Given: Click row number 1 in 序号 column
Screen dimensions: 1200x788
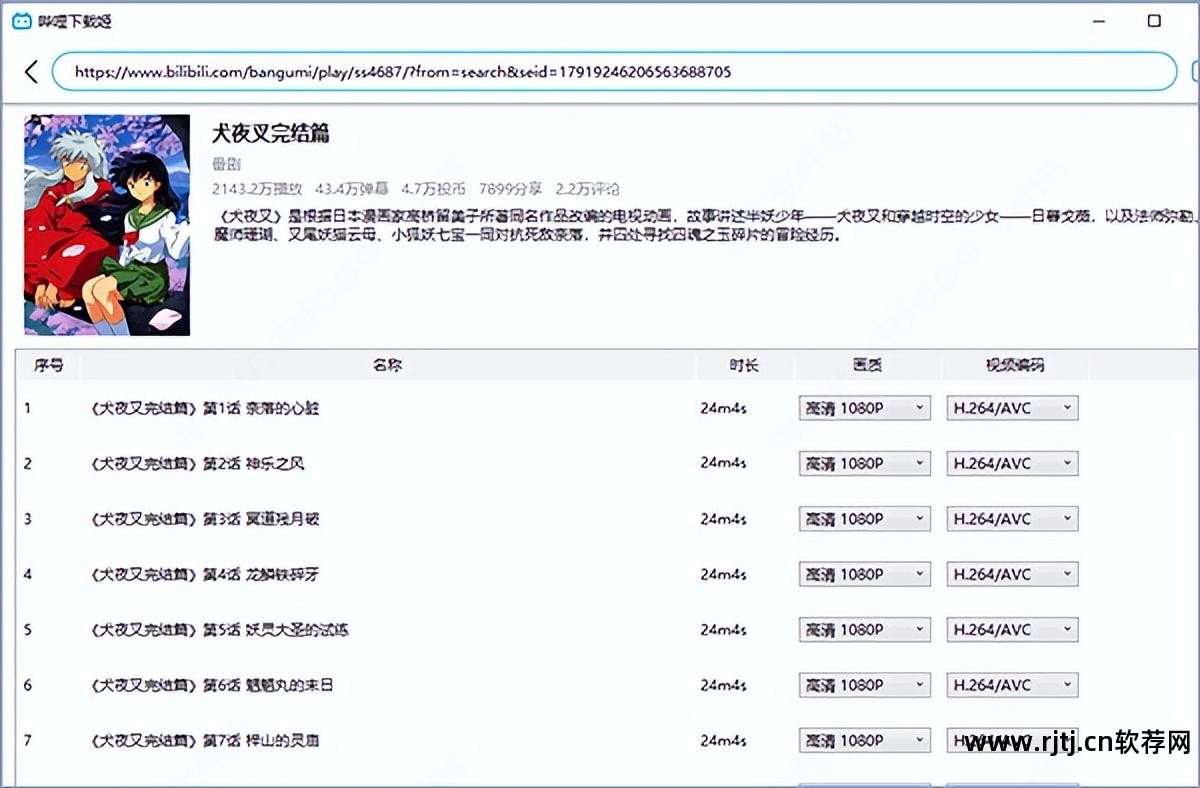Looking at the screenshot, I should click(28, 408).
